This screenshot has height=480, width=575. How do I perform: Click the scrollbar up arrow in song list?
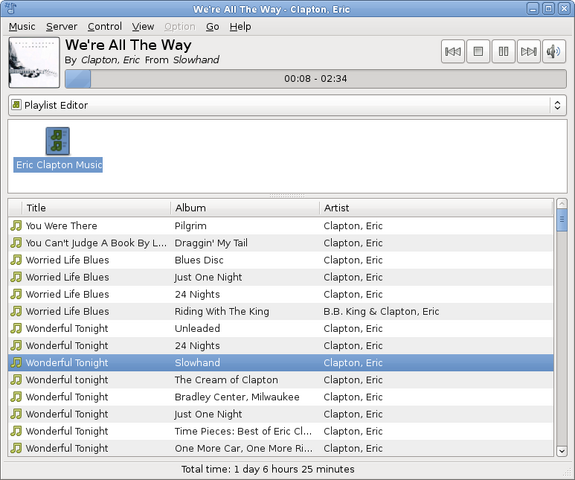561,204
